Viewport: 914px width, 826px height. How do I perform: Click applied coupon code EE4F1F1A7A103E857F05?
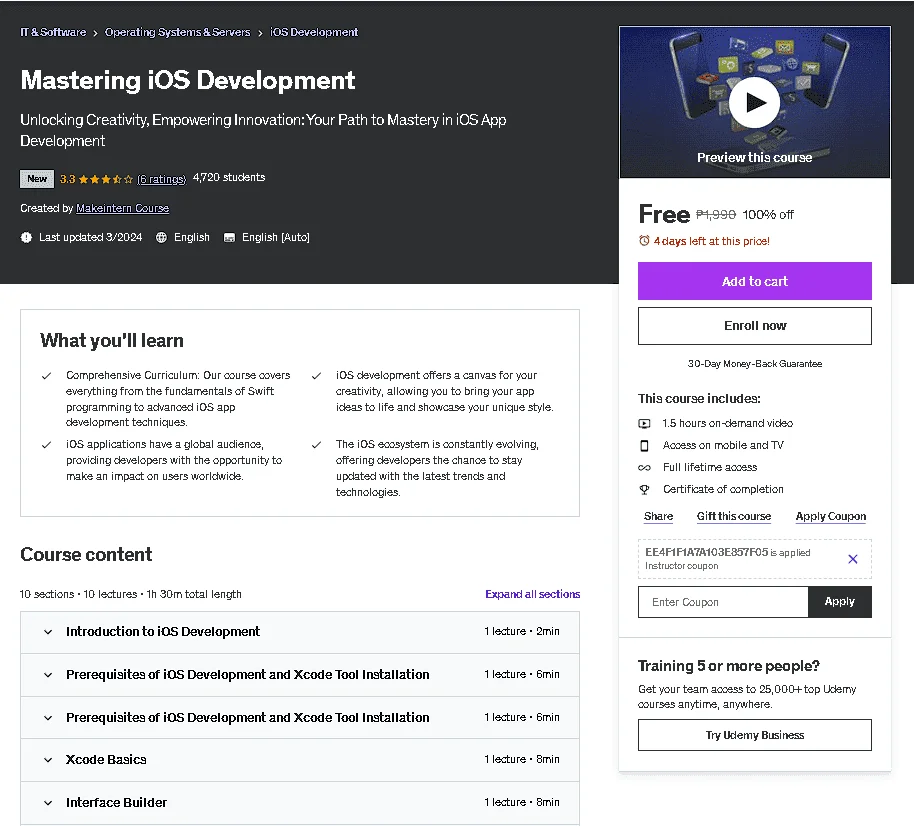(x=706, y=552)
